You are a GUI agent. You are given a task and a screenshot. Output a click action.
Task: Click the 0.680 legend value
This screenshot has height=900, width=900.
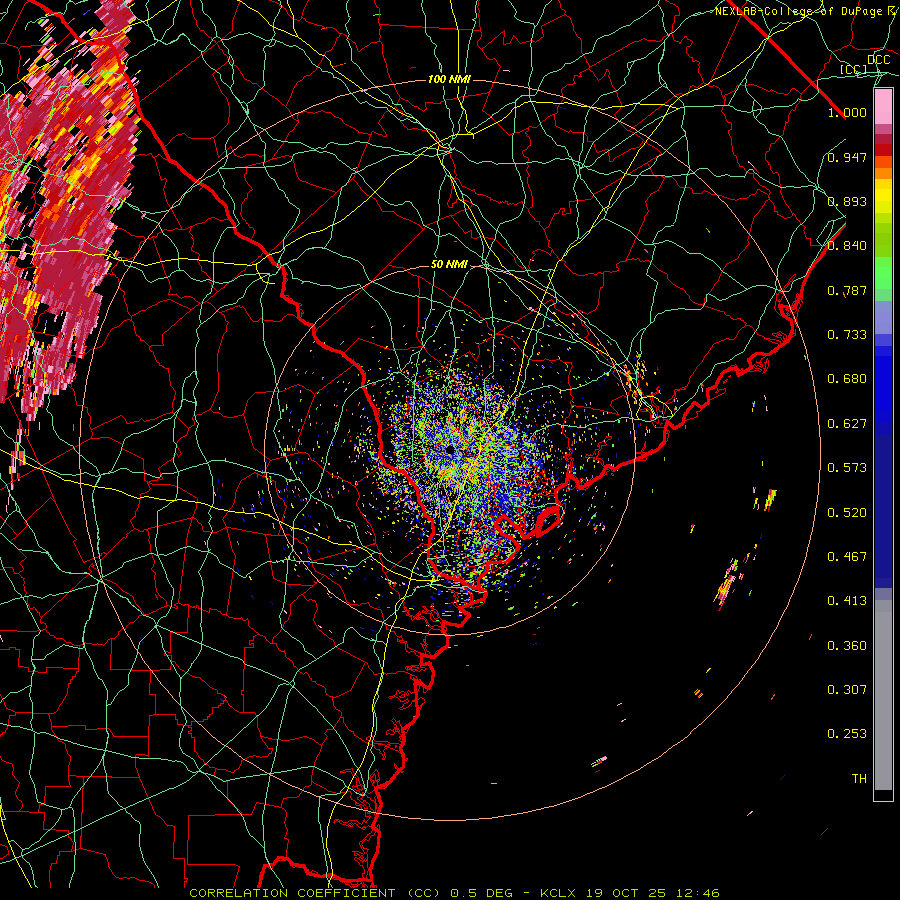pyautogui.click(x=847, y=379)
